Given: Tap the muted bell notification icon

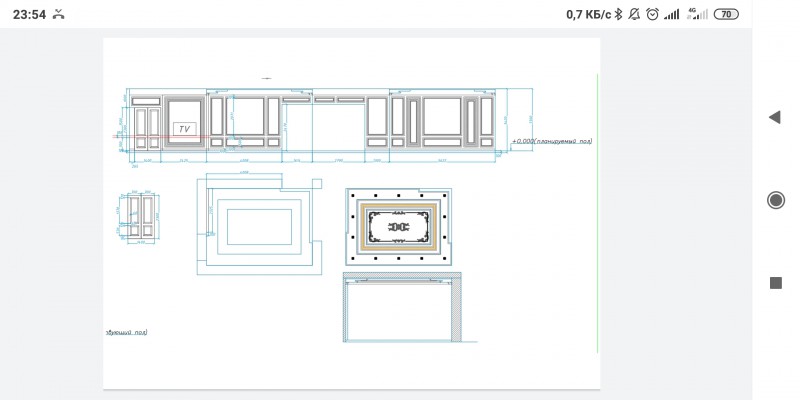Looking at the screenshot, I should point(634,14).
